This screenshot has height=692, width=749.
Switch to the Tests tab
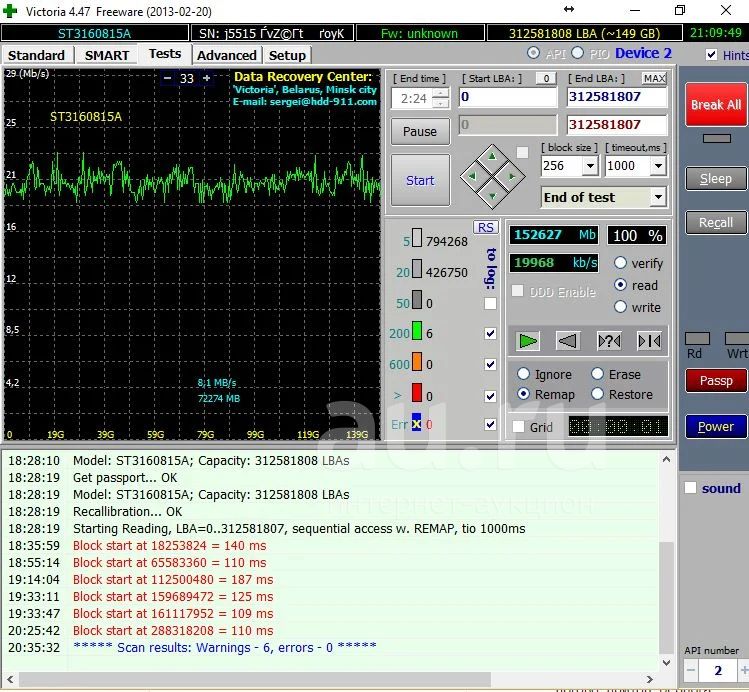click(165, 53)
